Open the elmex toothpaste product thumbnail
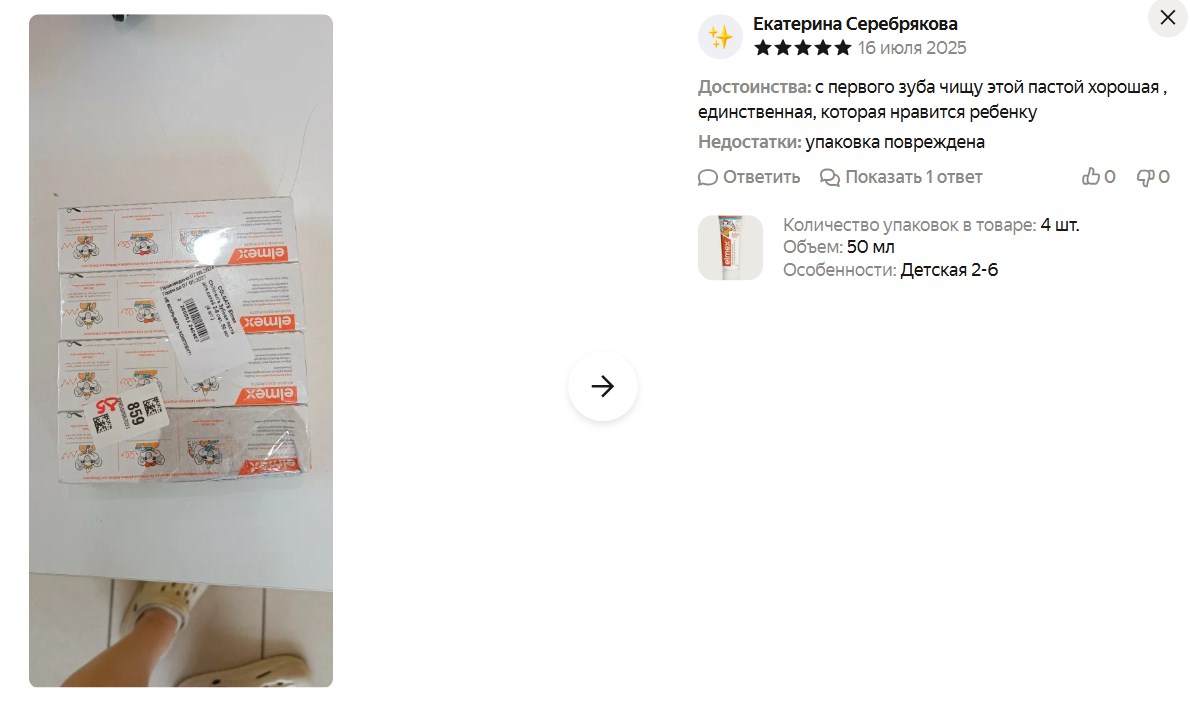Image resolution: width=1190 pixels, height=701 pixels. click(x=730, y=247)
